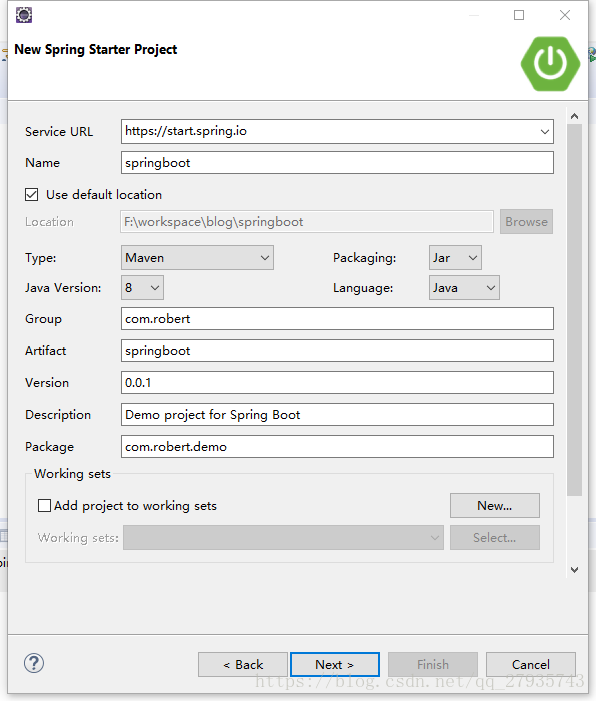This screenshot has width=596, height=701.
Task: Focus the Package field com.robert.demo
Action: pos(337,447)
